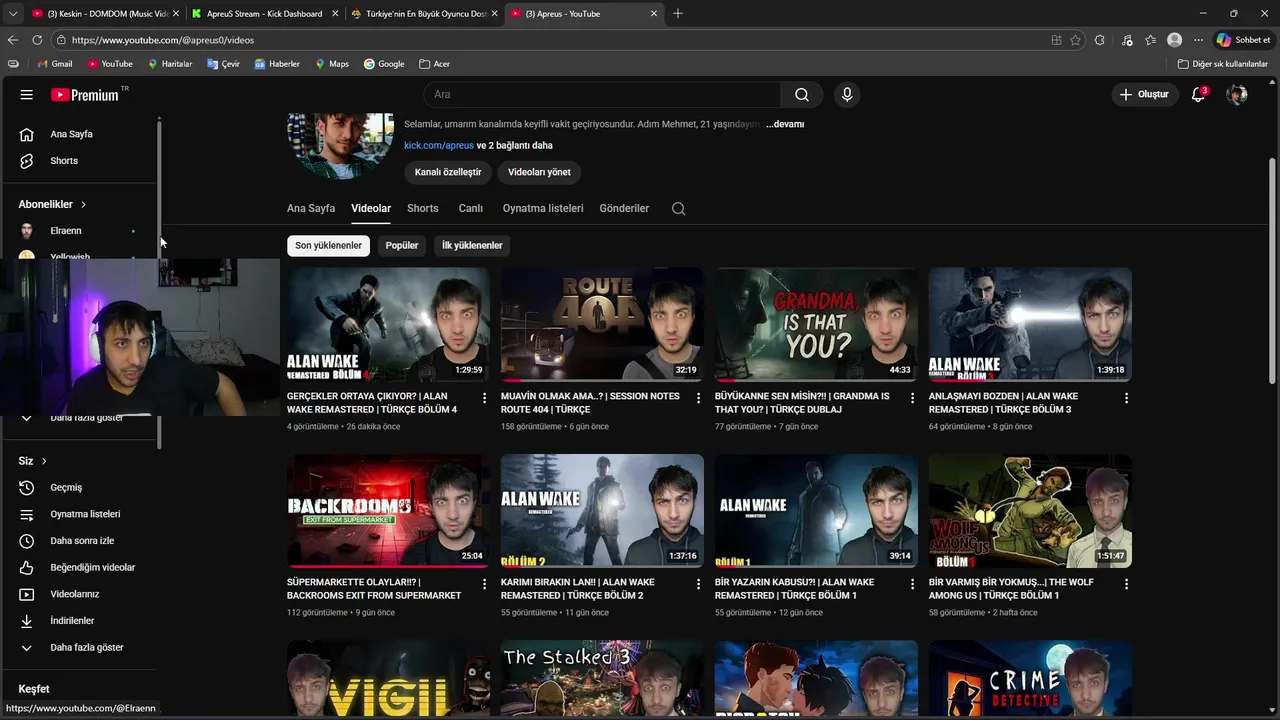Click the Ara search input field
Viewport: 1280px width, 720px height.
602,95
